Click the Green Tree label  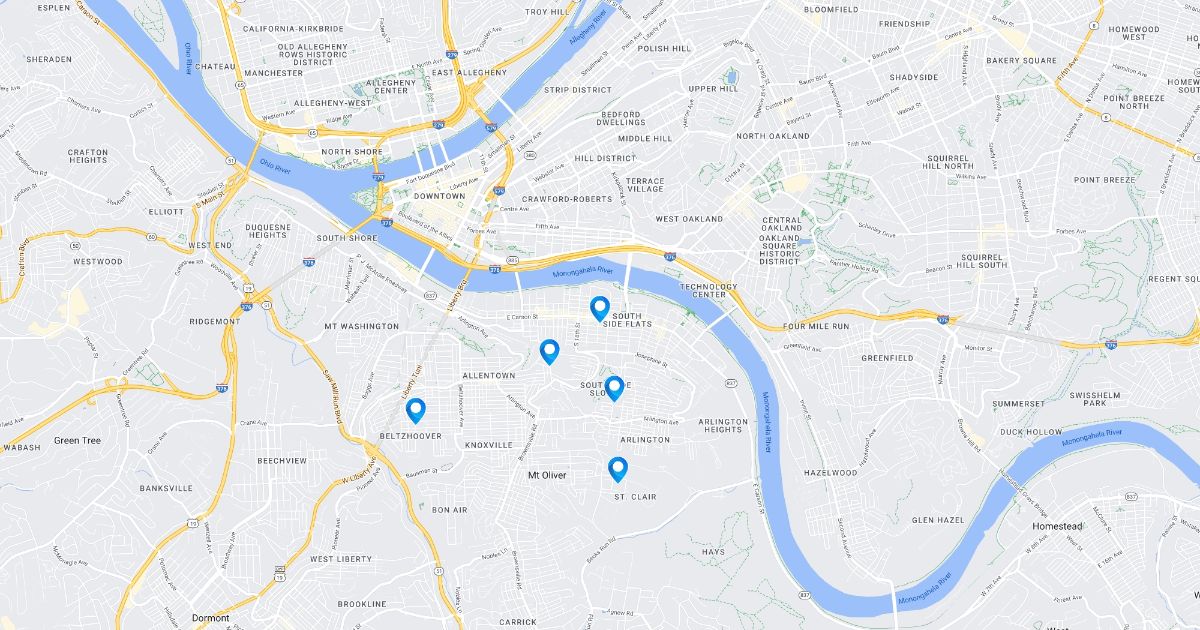click(77, 440)
